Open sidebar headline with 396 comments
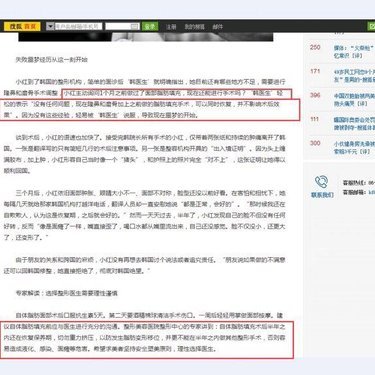Screen dimensions: 375x375 pos(354,100)
